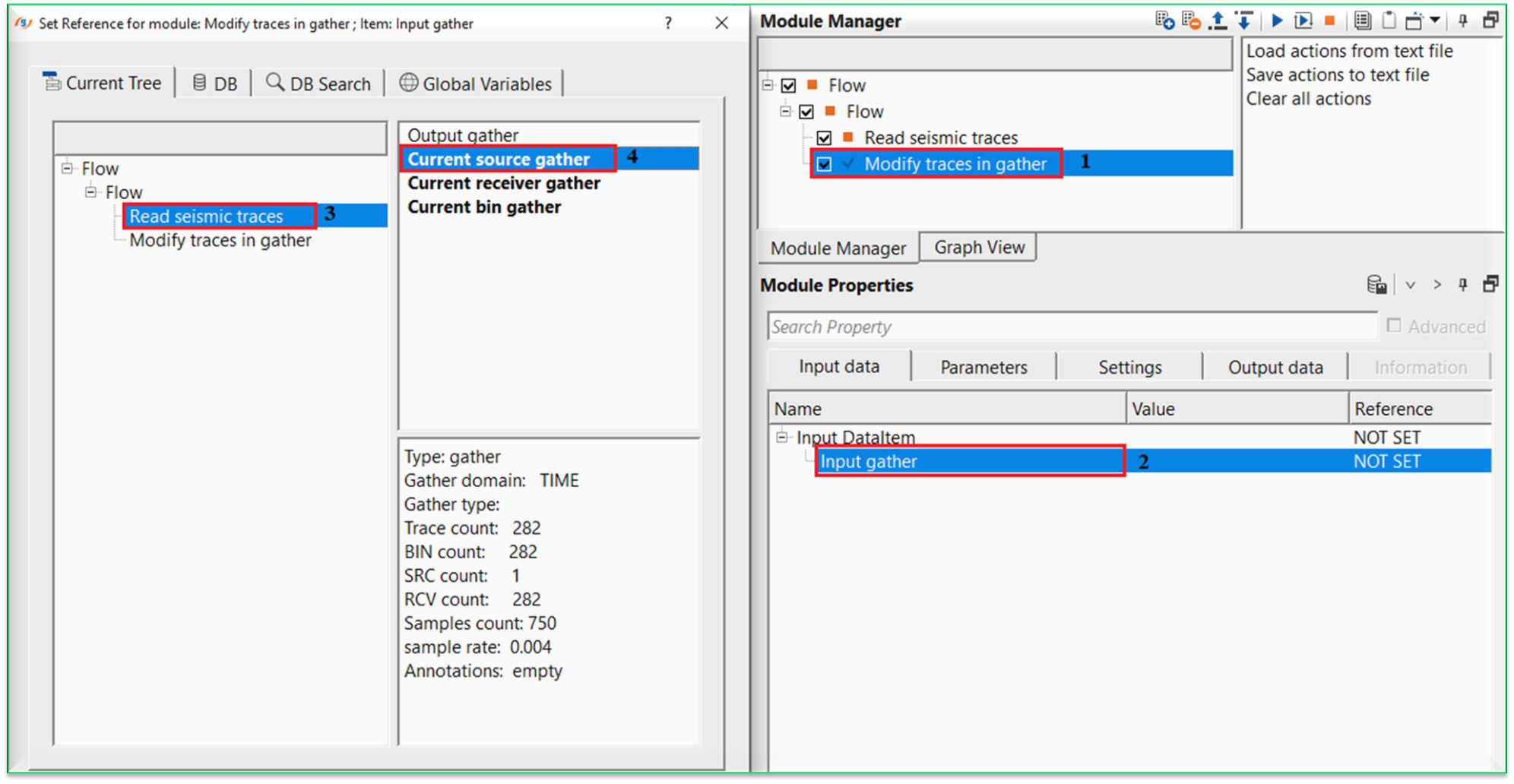Switch to the Graph View tab
Screen dimensions: 1514x784
click(977, 247)
